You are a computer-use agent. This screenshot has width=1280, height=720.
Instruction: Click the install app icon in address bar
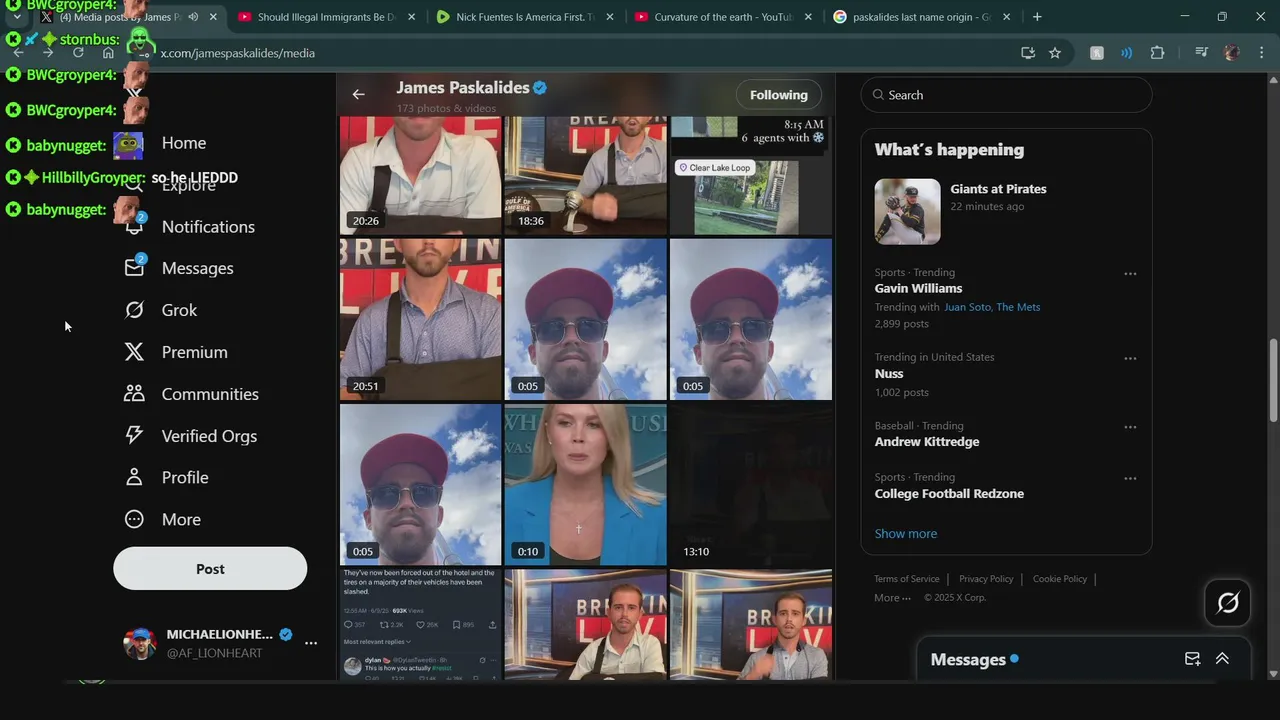click(x=1028, y=53)
